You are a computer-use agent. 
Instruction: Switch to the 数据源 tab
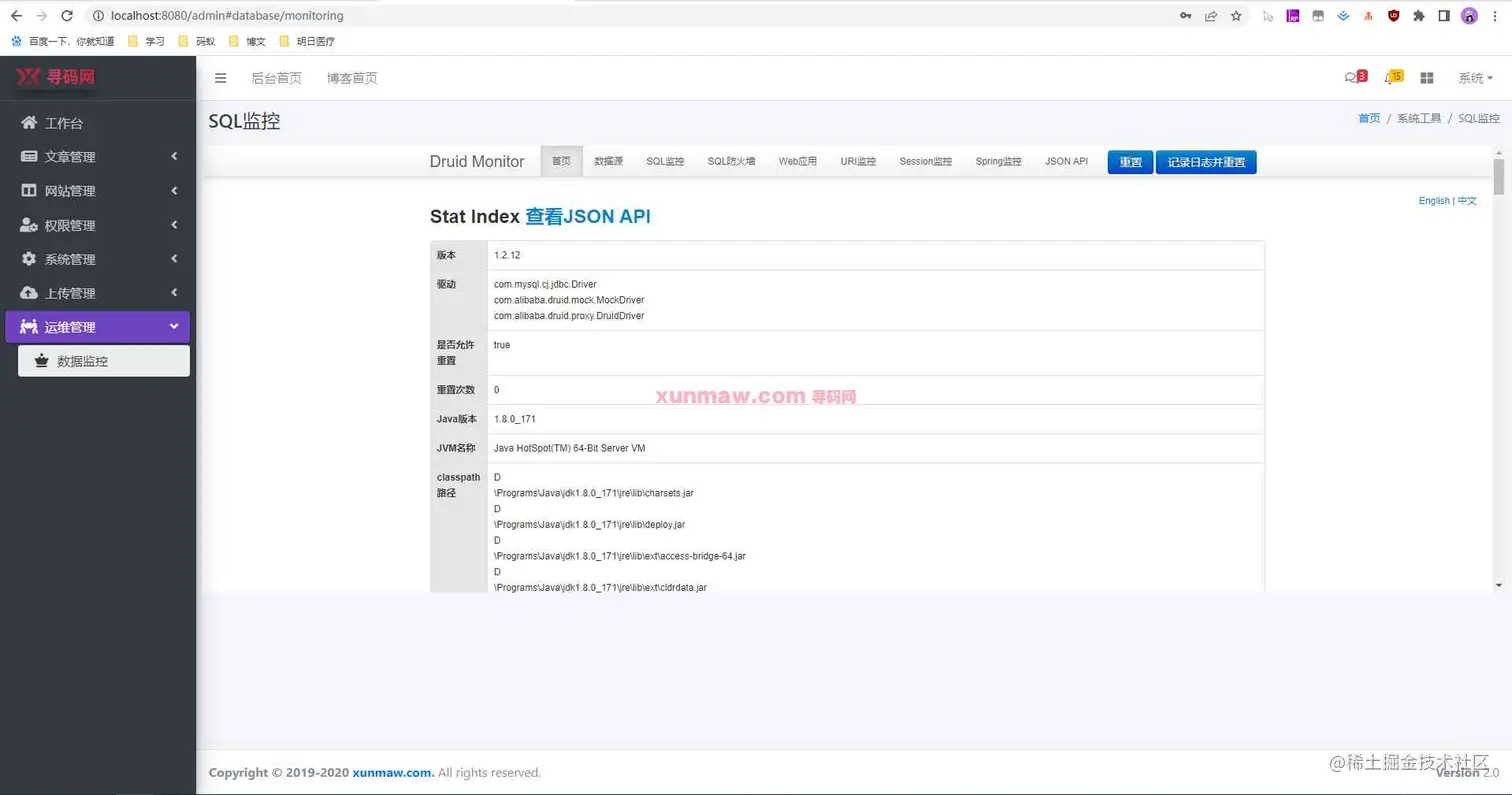tap(608, 161)
